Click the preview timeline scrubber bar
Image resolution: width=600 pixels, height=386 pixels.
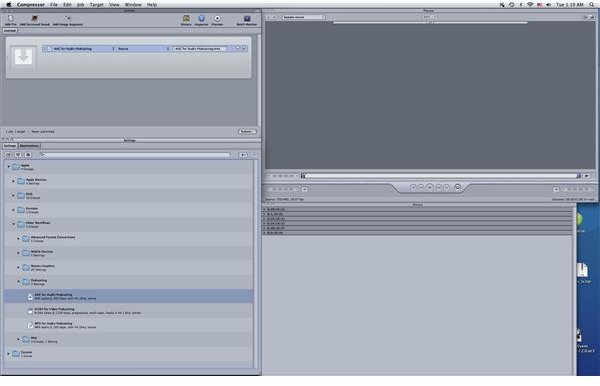click(x=441, y=176)
